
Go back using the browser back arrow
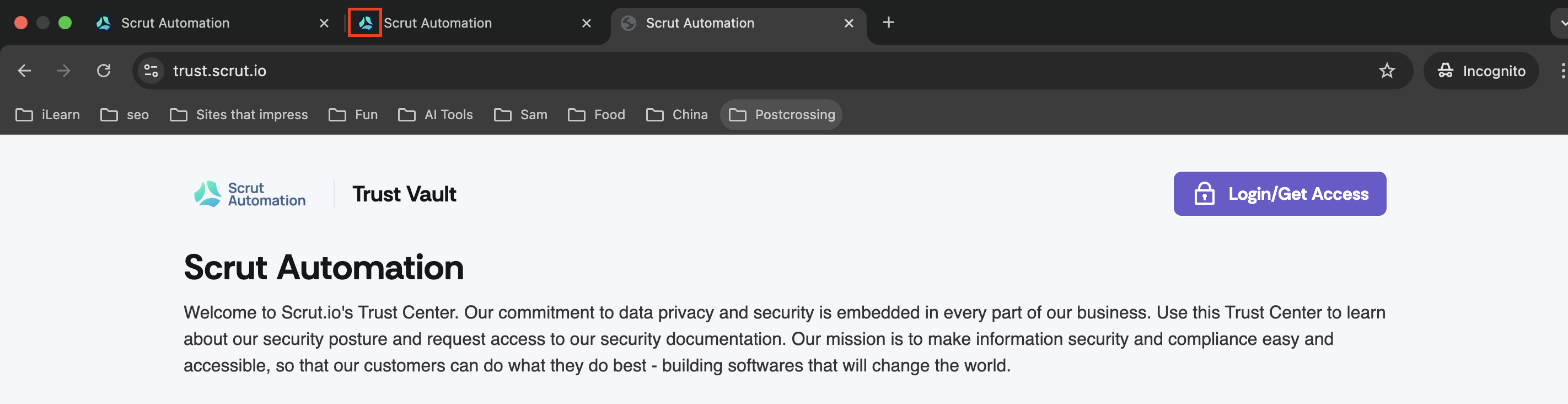[24, 71]
